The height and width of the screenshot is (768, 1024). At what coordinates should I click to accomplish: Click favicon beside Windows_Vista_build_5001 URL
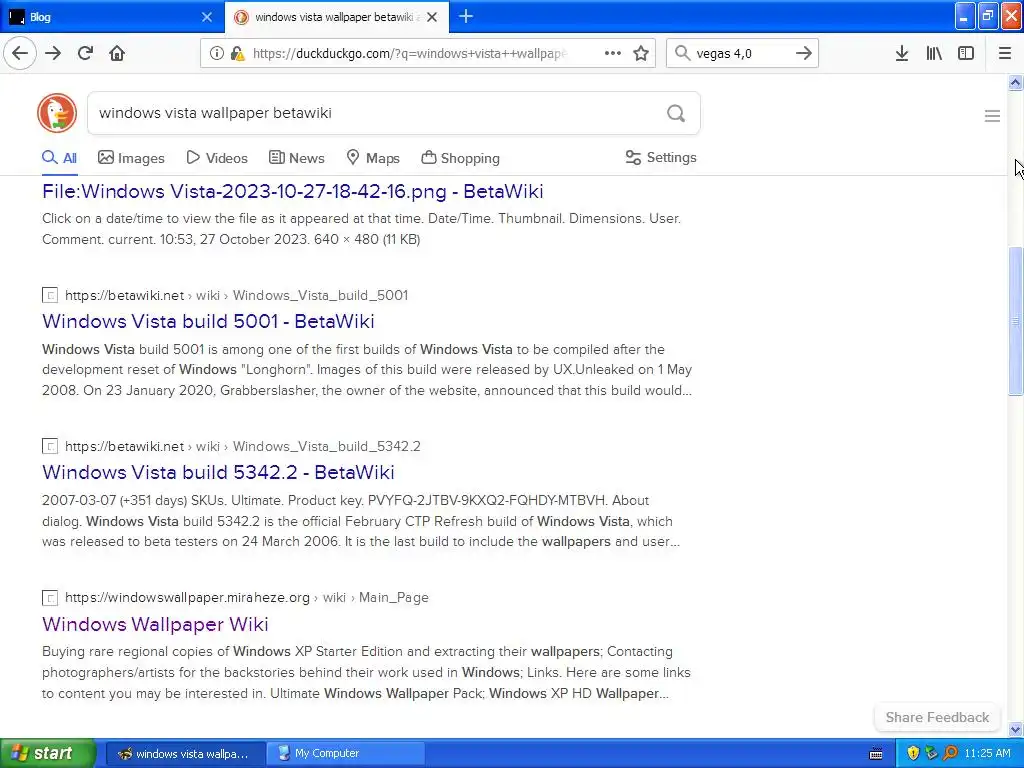coord(50,295)
